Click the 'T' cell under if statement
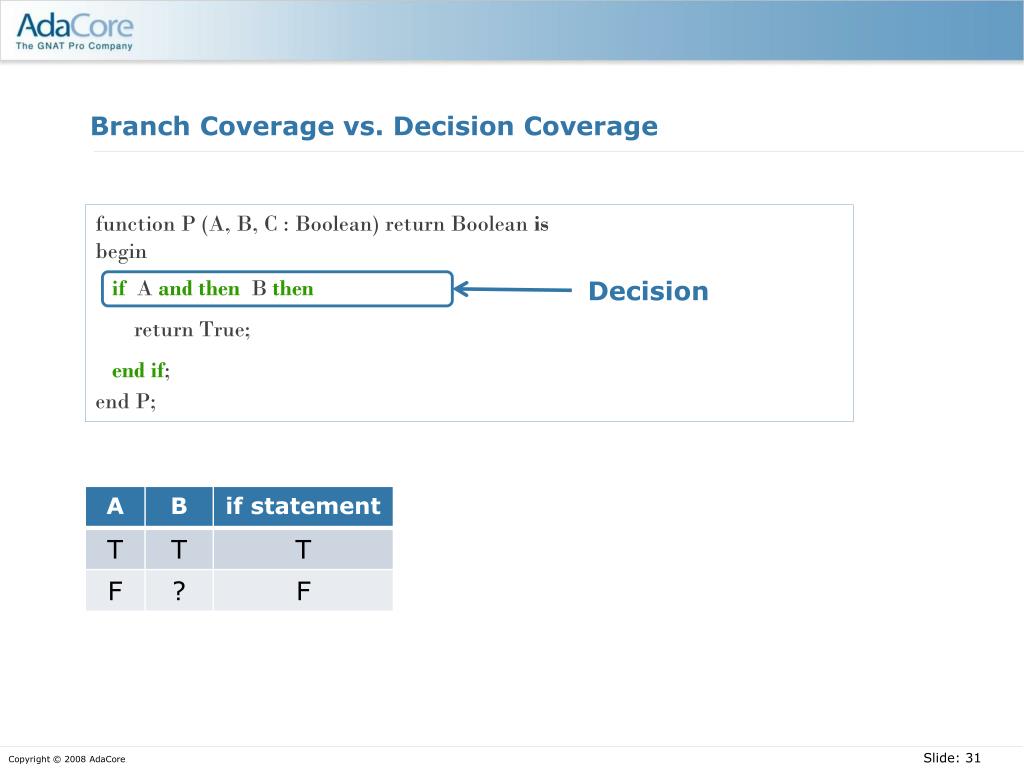This screenshot has width=1024, height=768. tap(303, 549)
